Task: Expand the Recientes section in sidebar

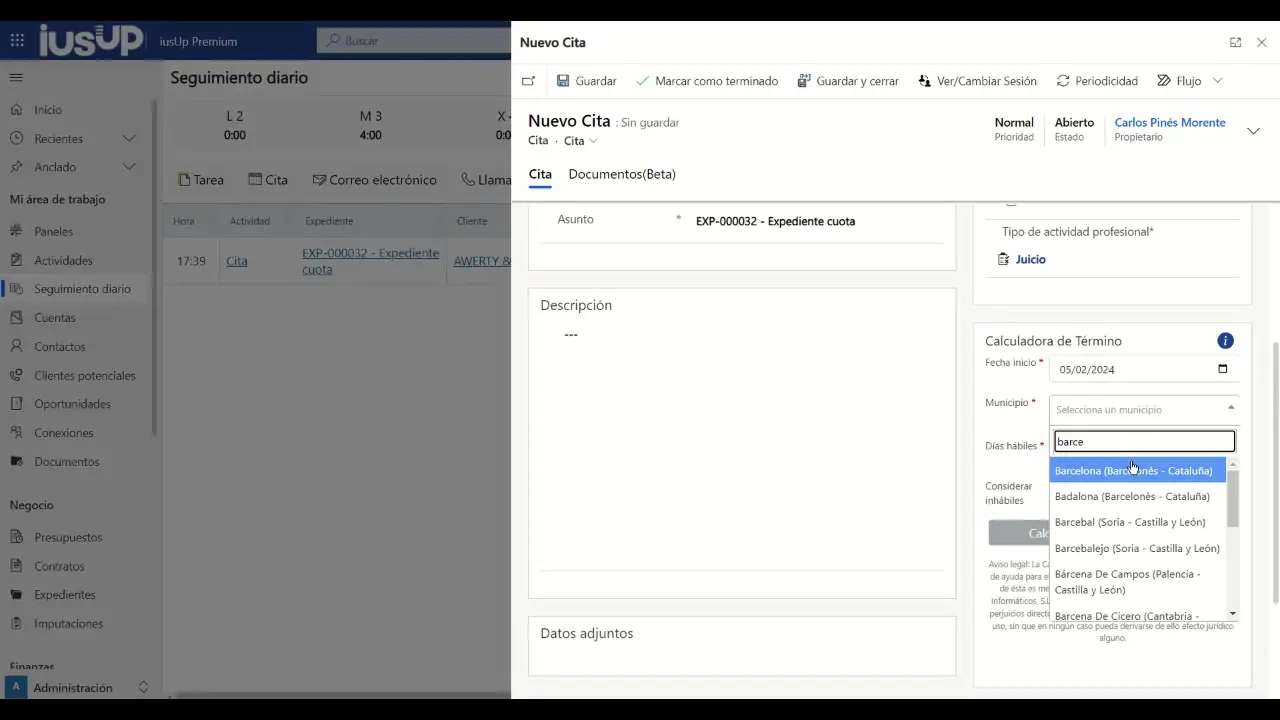Action: pyautogui.click(x=129, y=139)
